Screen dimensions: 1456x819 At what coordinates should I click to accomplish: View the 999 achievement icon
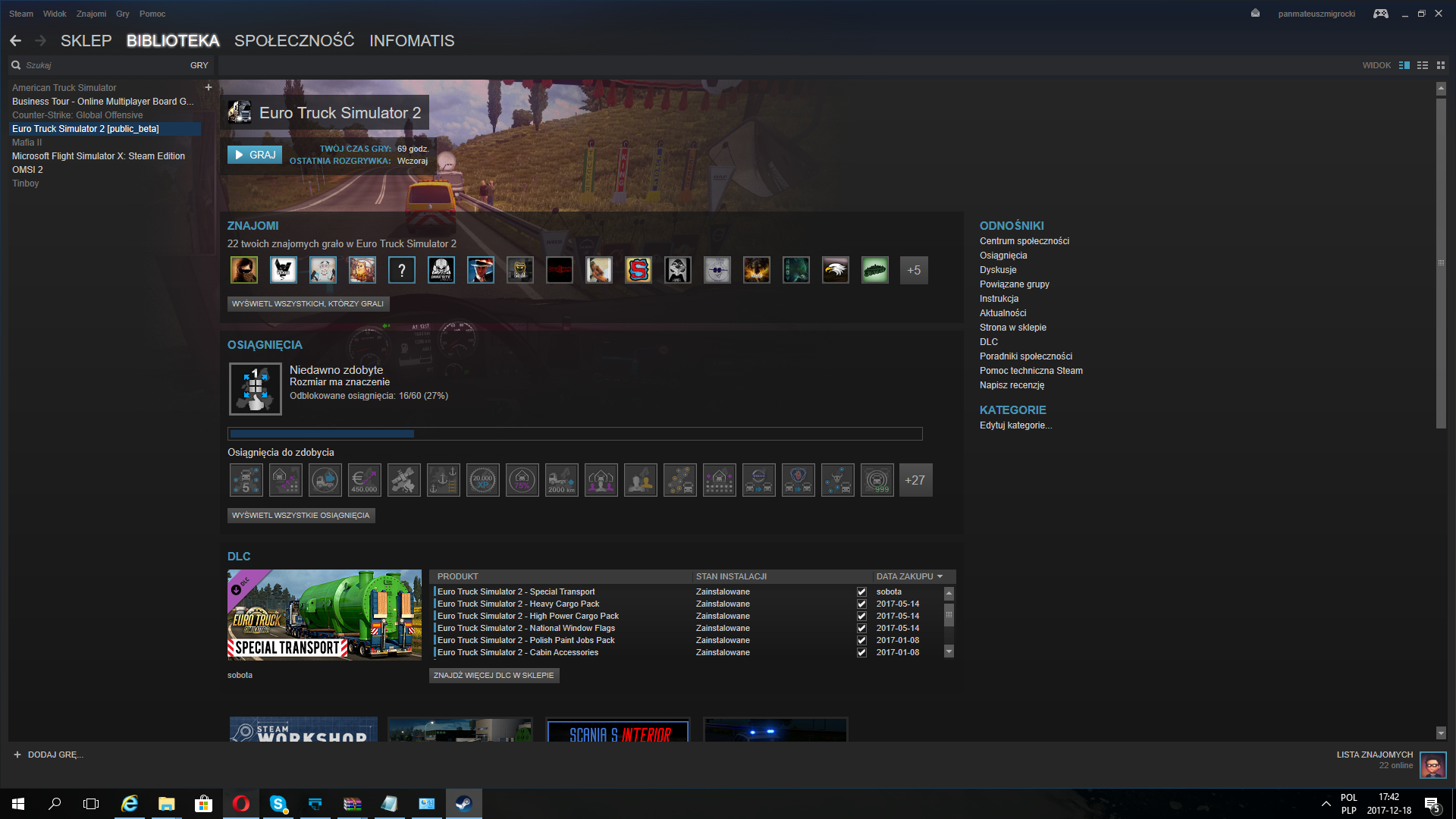[877, 480]
